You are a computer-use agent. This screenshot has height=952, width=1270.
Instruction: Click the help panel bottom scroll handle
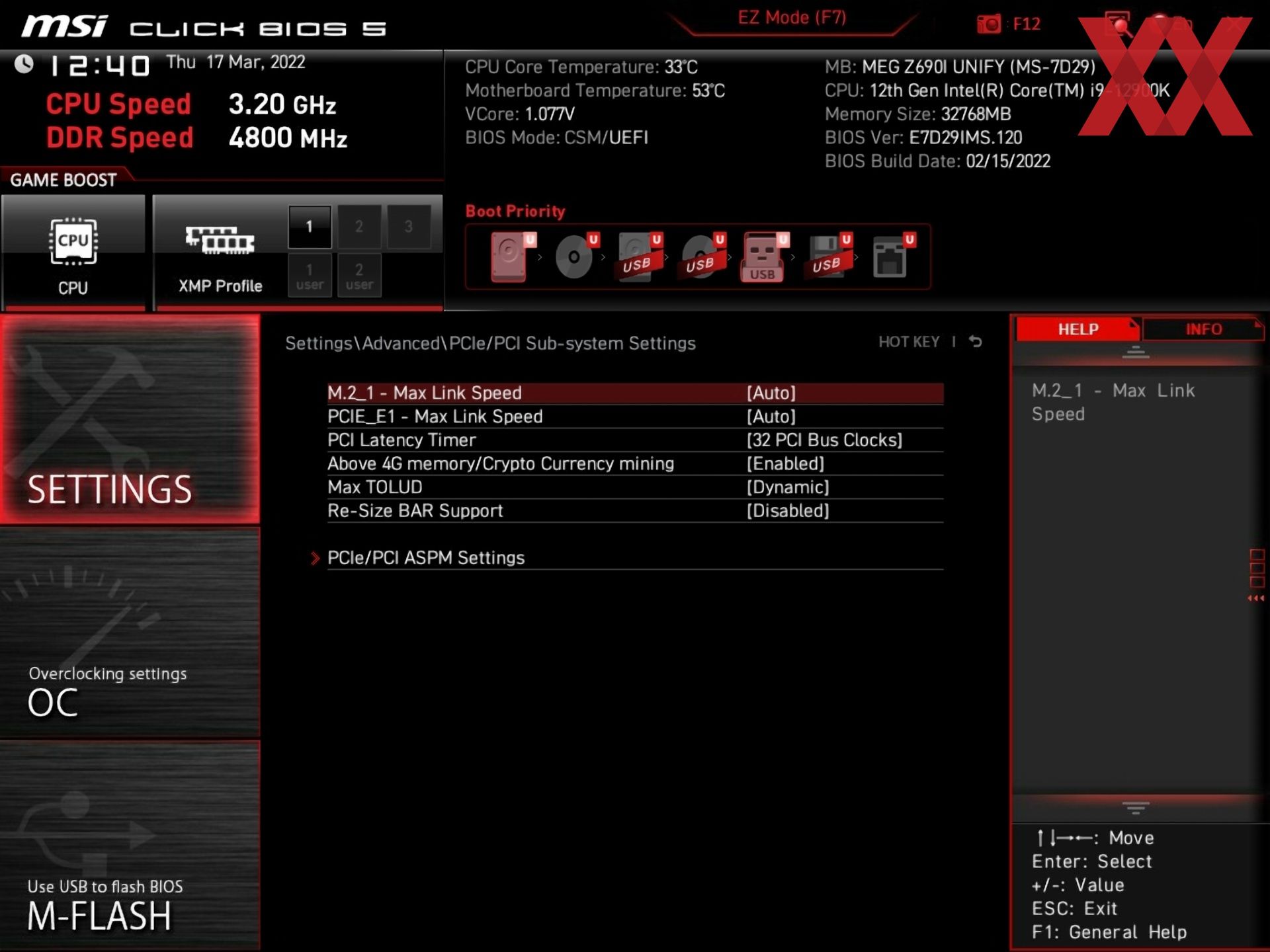coord(1136,808)
